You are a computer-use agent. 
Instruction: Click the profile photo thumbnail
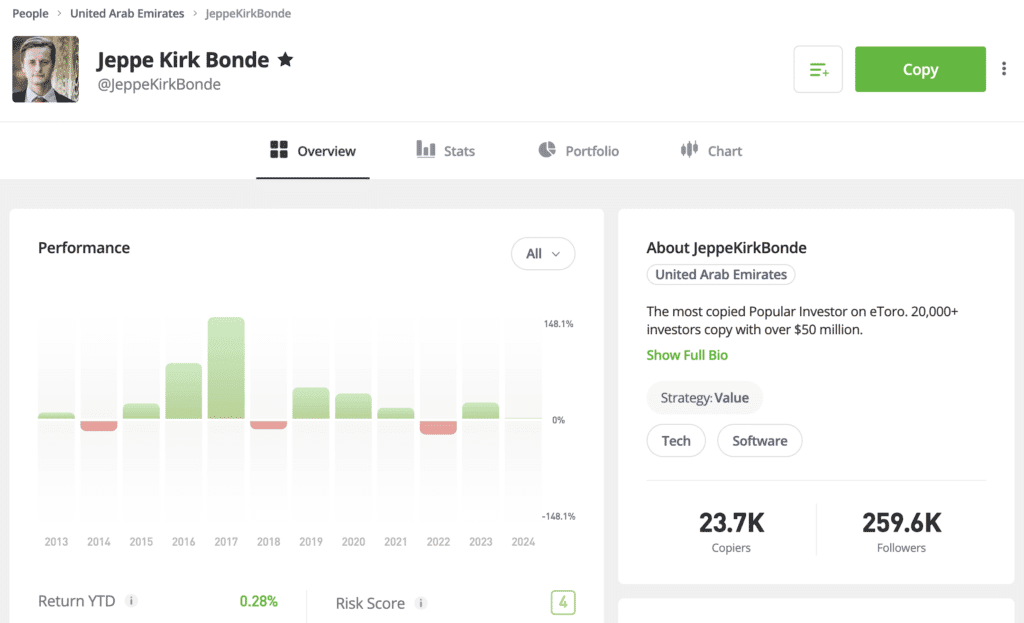click(x=45, y=69)
